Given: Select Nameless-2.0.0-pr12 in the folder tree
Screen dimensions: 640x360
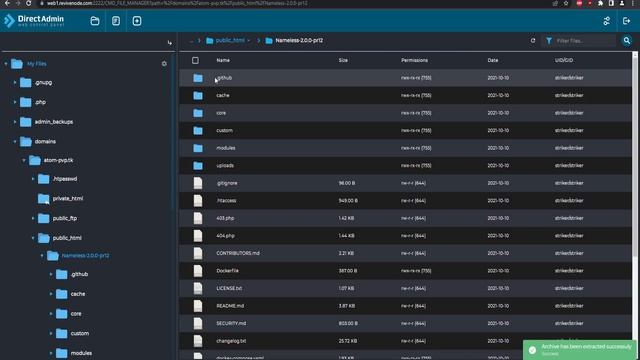Looking at the screenshot, I should click(85, 256).
